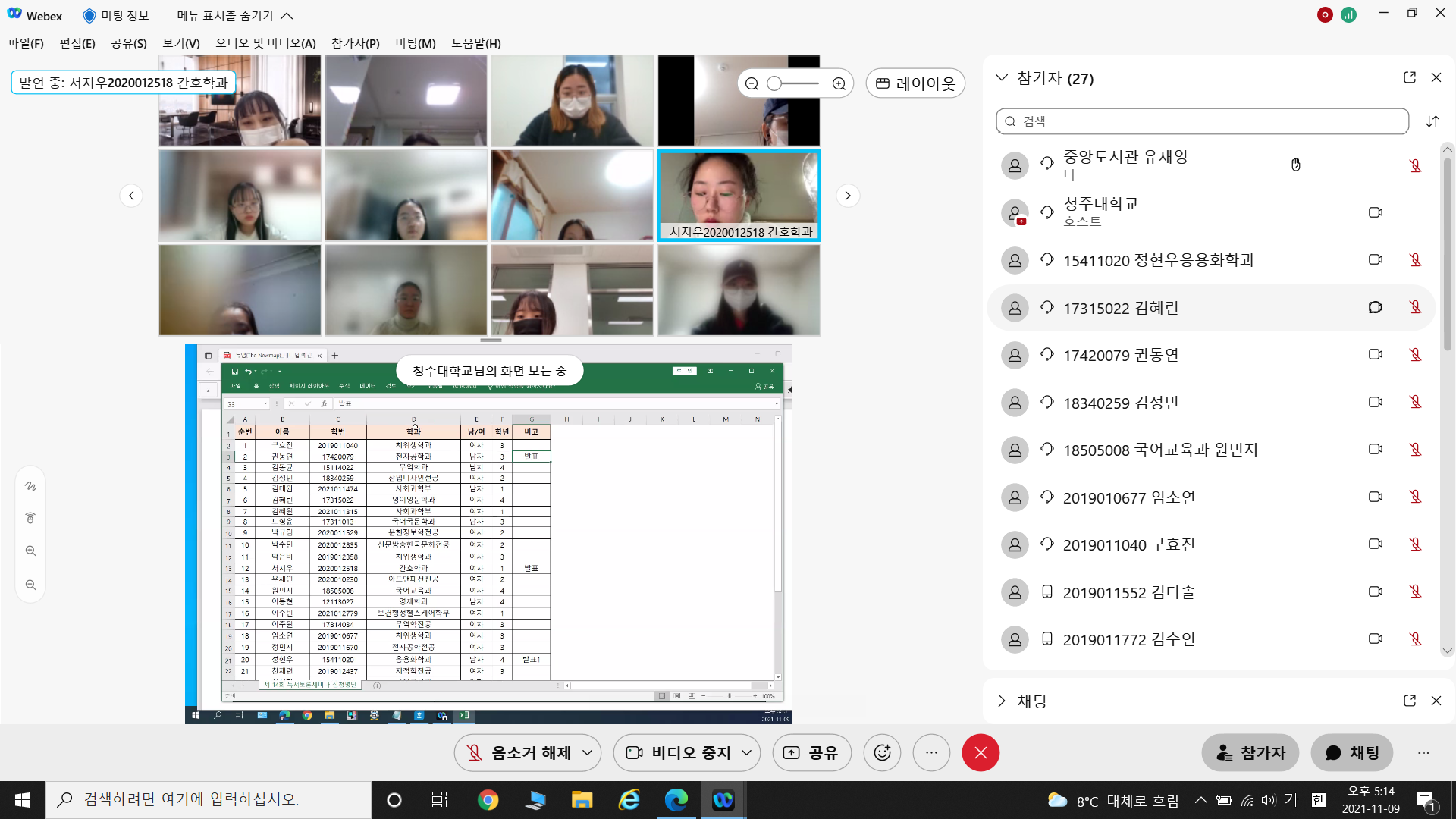Close the 채팅 panel
The image size is (1456, 819).
[1436, 701]
